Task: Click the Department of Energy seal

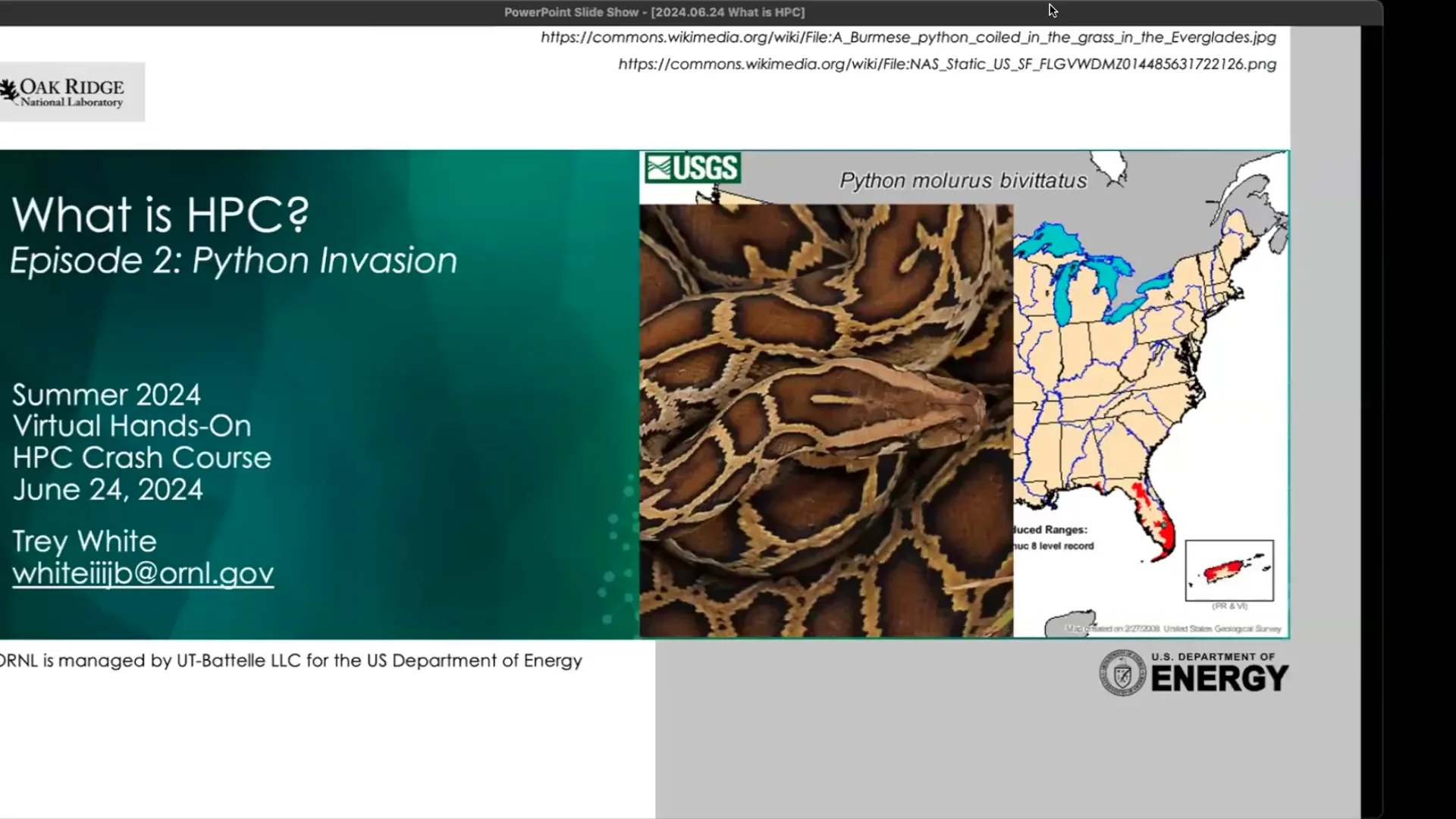Action: coord(1122,673)
